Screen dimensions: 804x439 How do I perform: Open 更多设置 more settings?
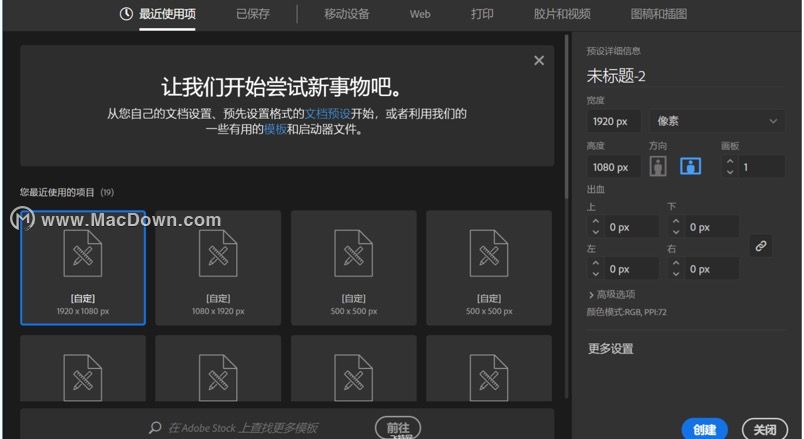[610, 349]
